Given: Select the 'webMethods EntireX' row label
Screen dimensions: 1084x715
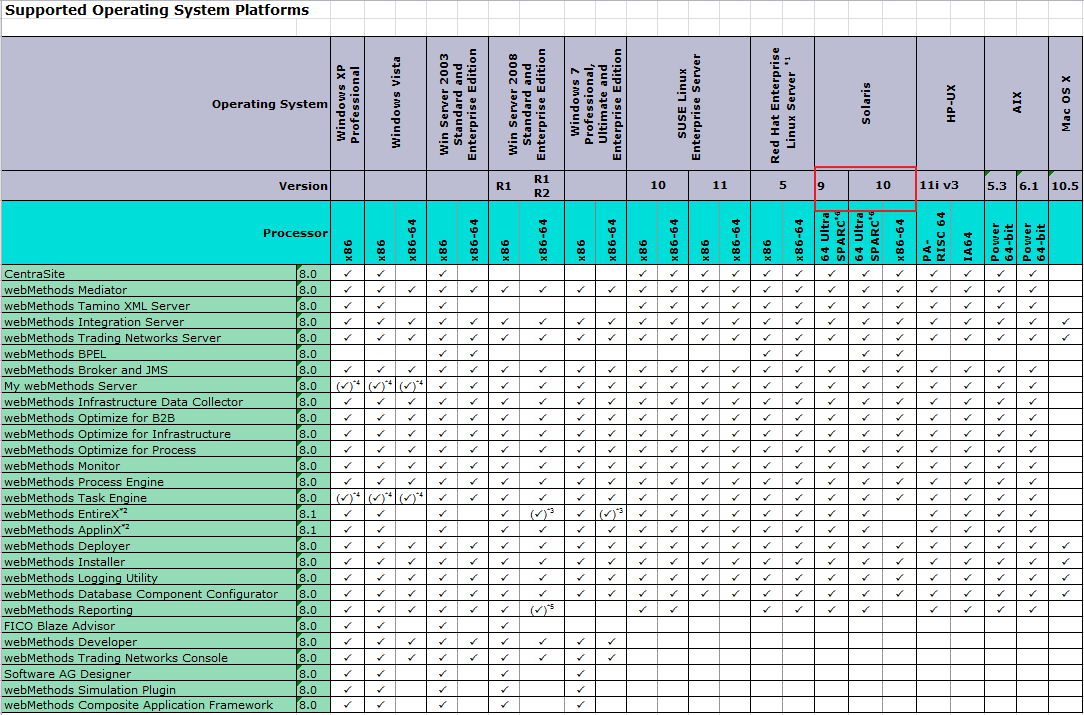Looking at the screenshot, I should [149, 514].
